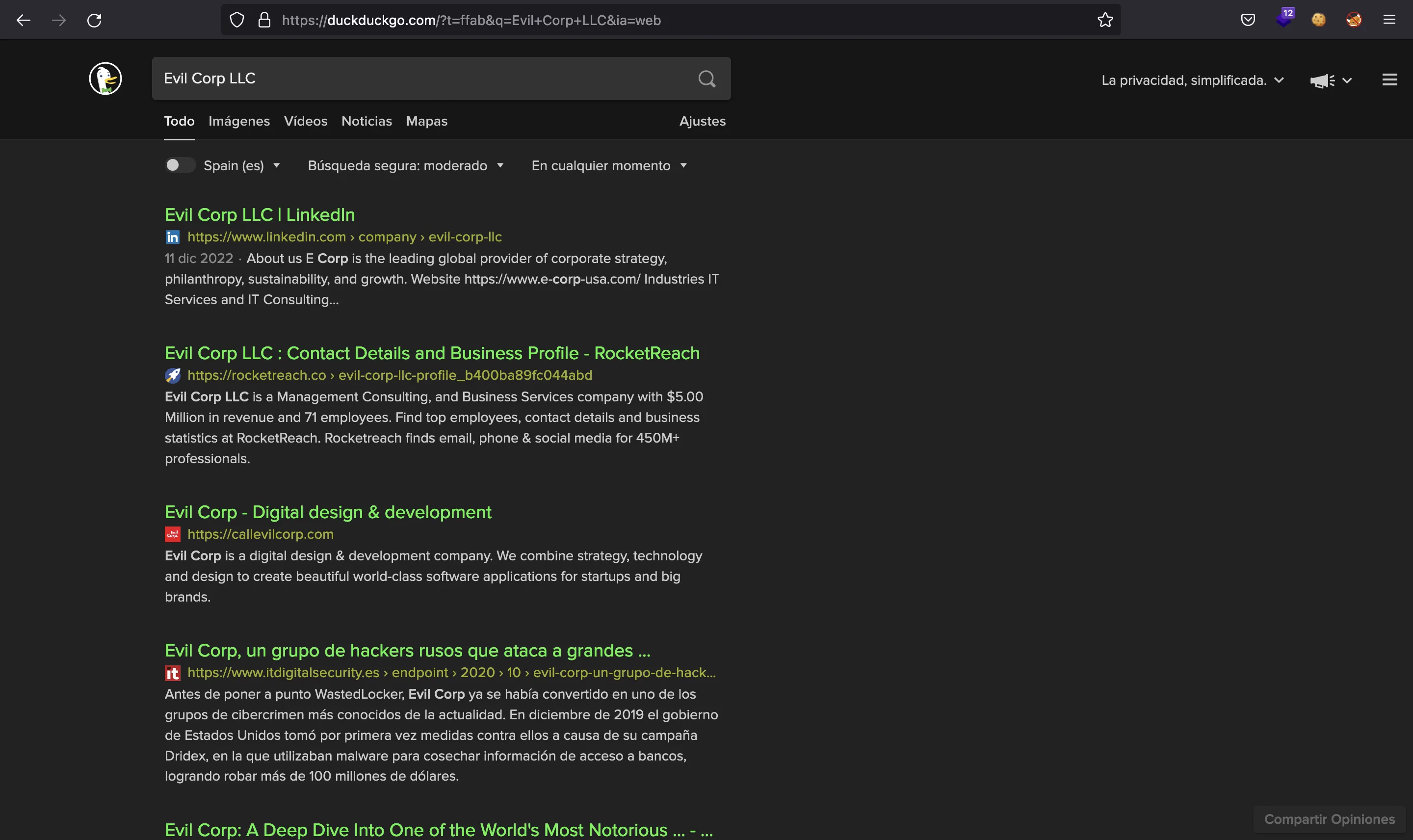Expand La privacidad, simplificada. menu
This screenshot has width=1413, height=840.
click(x=1192, y=80)
